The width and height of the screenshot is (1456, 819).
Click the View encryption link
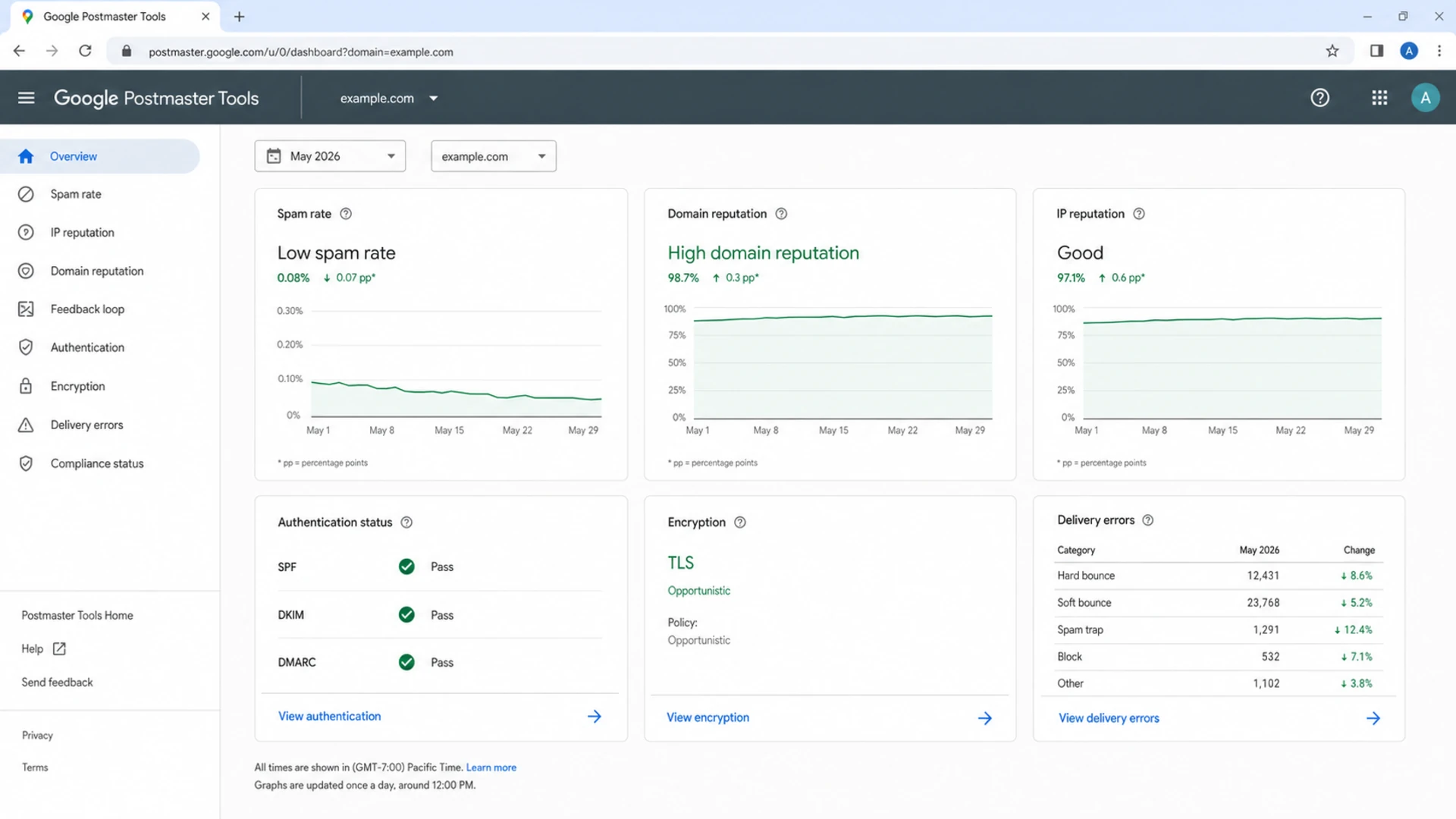708,718
